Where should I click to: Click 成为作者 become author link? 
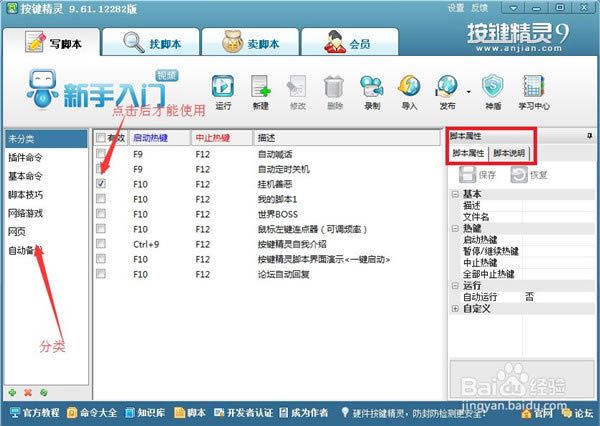[303, 413]
